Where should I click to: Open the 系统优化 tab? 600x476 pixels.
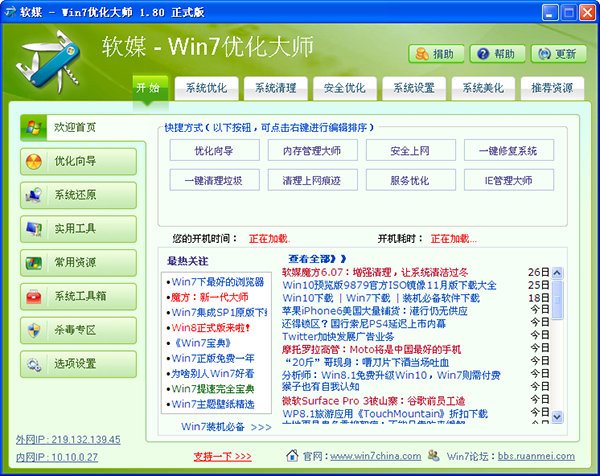point(207,88)
